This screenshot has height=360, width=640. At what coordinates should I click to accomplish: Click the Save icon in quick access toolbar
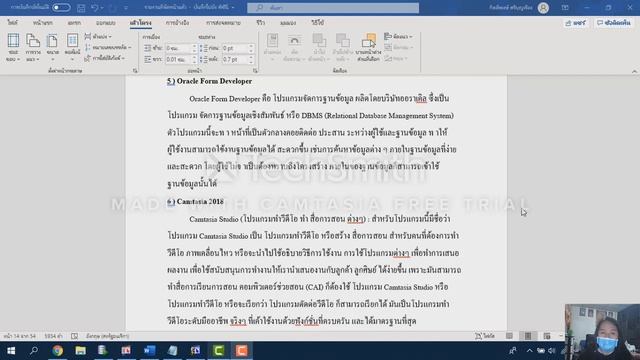(x=81, y=8)
